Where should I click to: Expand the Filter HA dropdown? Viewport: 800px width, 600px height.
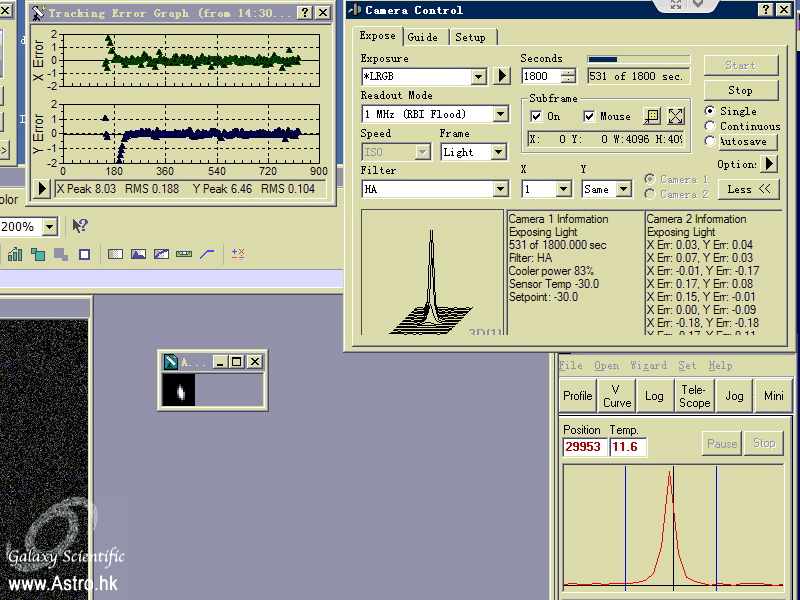pyautogui.click(x=501, y=189)
